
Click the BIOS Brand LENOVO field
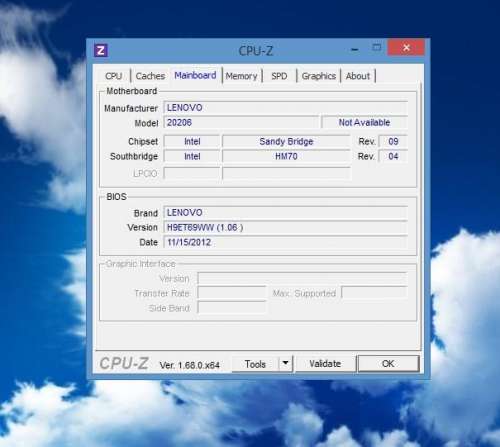pyautogui.click(x=286, y=213)
